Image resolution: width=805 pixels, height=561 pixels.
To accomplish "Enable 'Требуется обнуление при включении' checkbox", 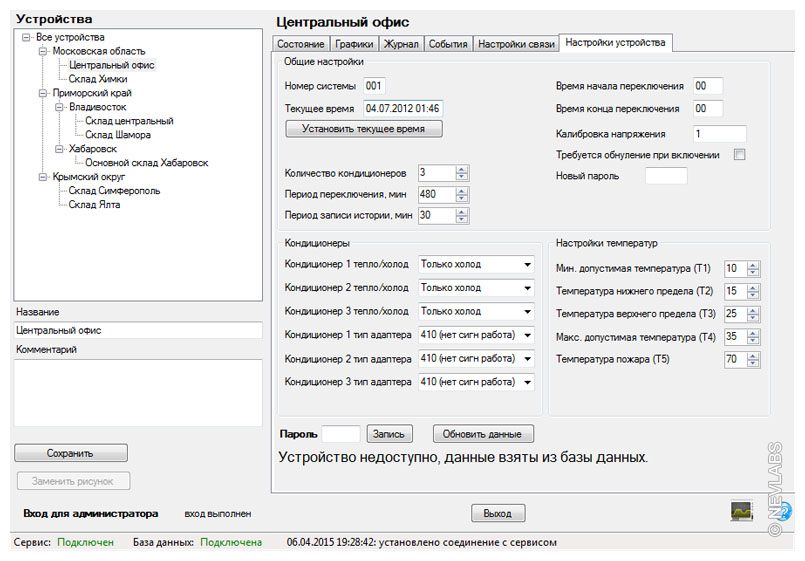I will 740,155.
